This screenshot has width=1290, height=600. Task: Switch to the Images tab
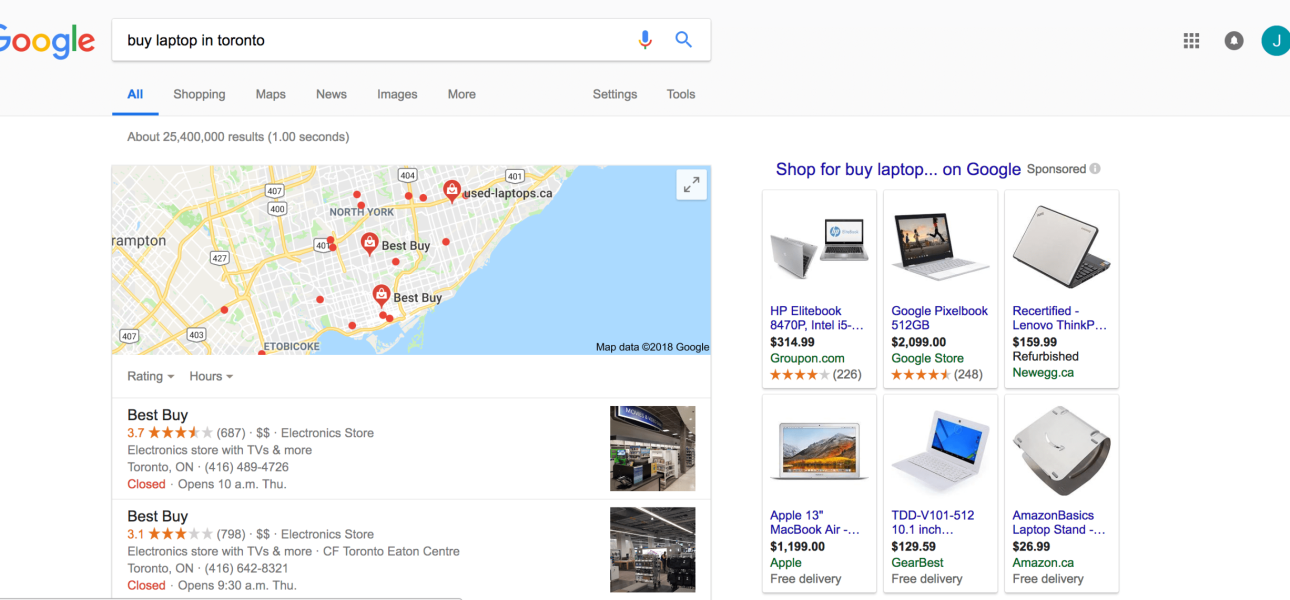pos(397,94)
